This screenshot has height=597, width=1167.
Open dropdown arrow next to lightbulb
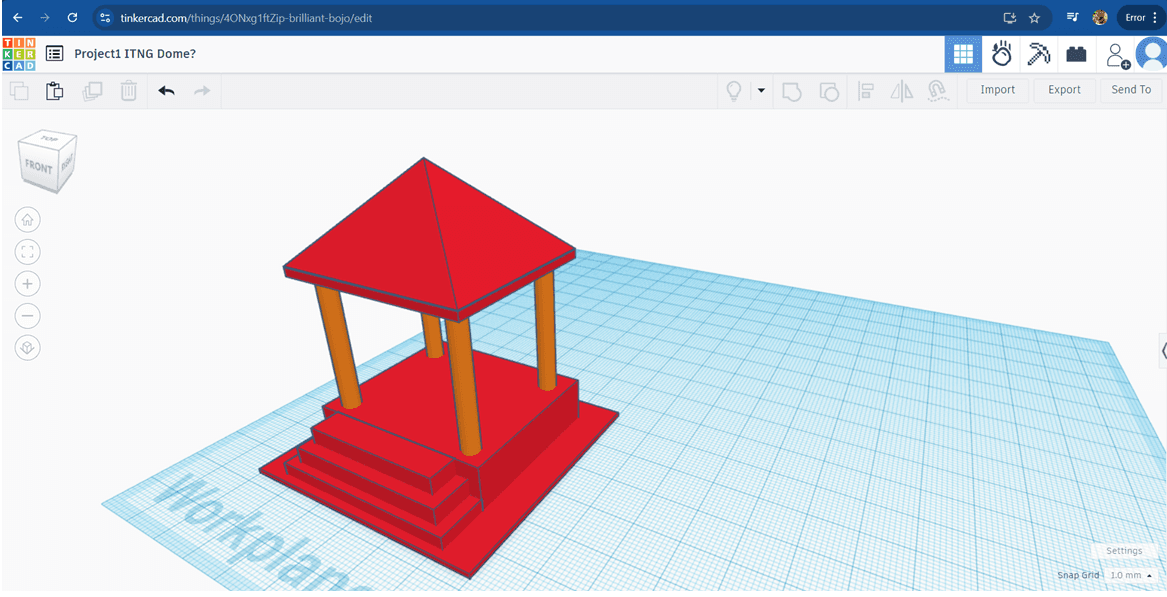click(x=761, y=91)
